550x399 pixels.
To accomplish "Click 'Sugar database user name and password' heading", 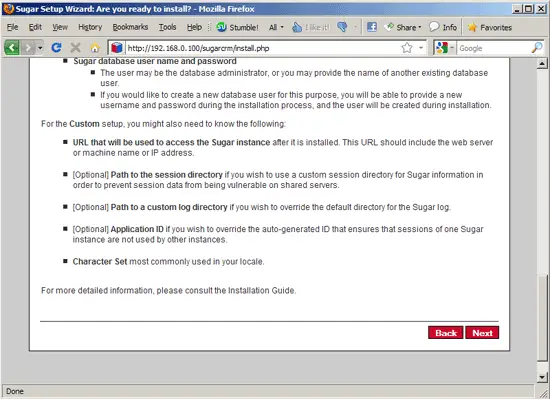I will tap(155, 61).
